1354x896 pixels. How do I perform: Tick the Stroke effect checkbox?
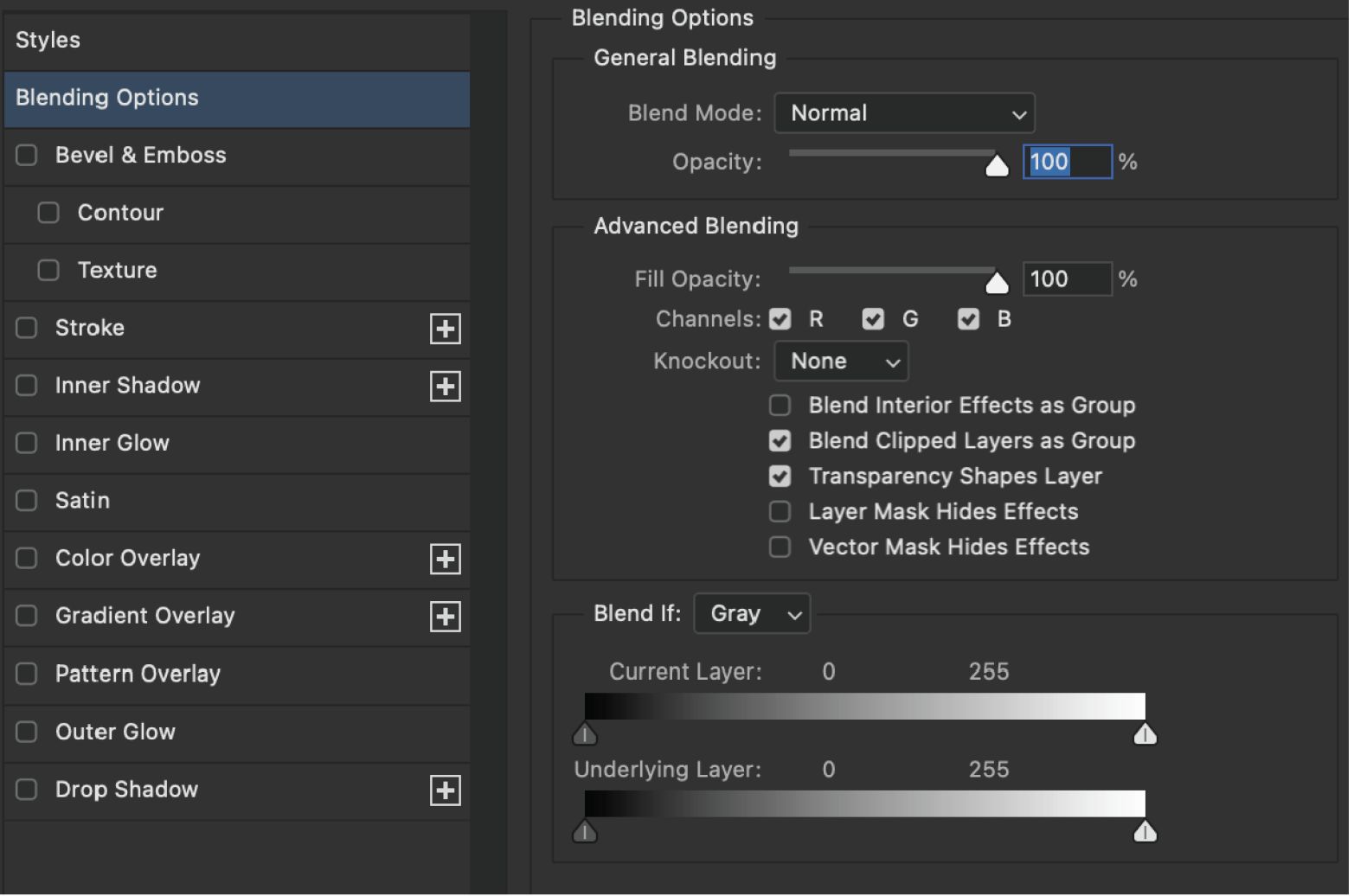(x=27, y=328)
